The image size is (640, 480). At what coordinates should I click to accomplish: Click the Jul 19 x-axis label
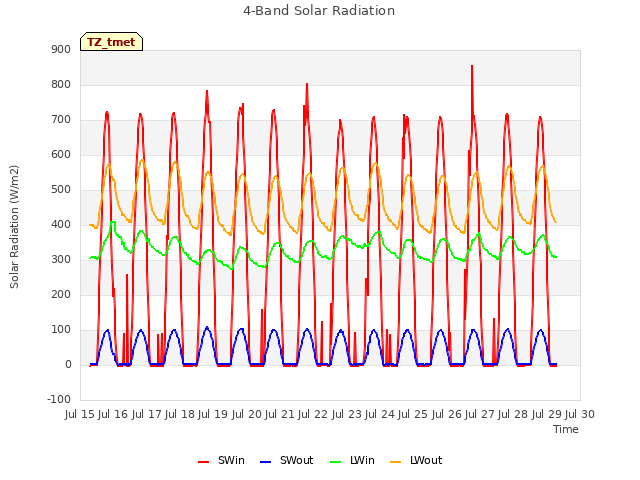coord(213,414)
